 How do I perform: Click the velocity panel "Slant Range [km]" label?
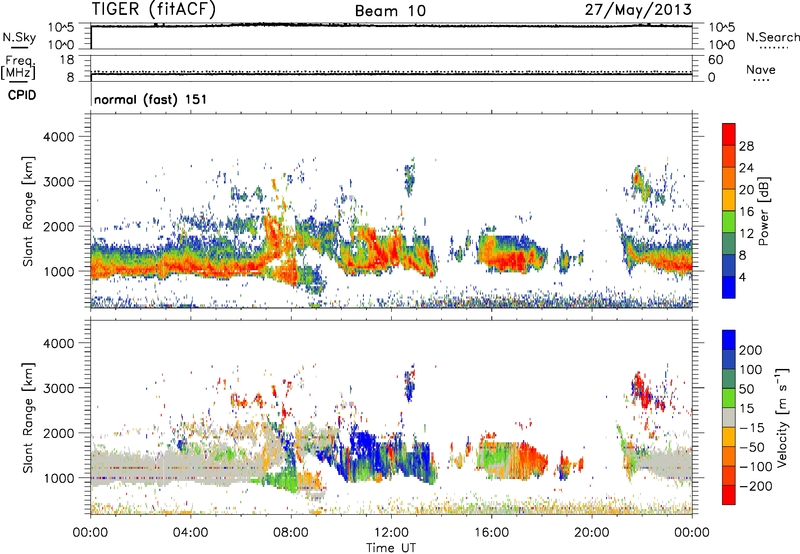coord(28,417)
